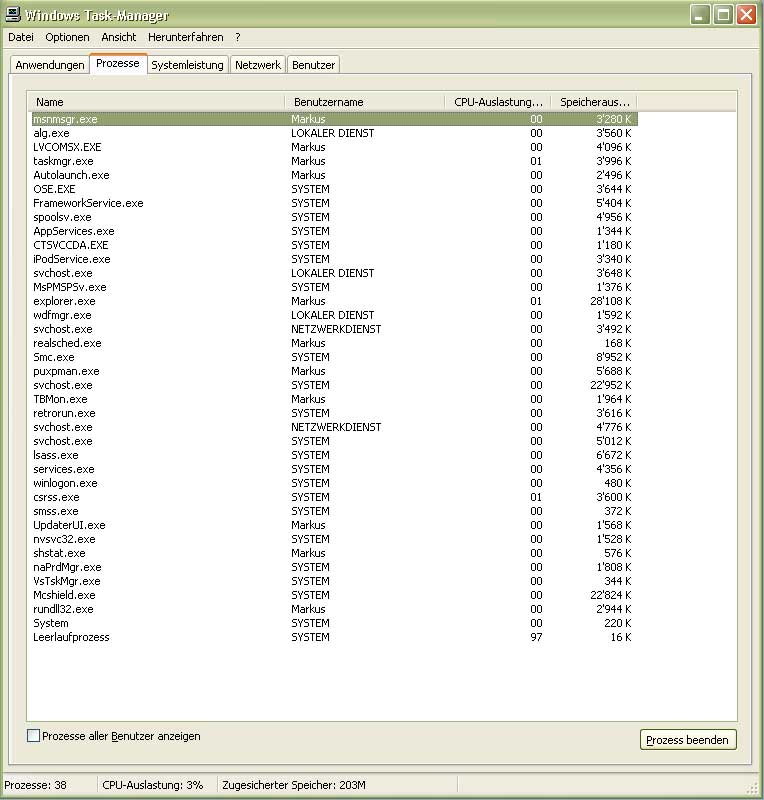Screen dimensions: 764x800
Task: Select the alg.exe process
Action: (334, 133)
